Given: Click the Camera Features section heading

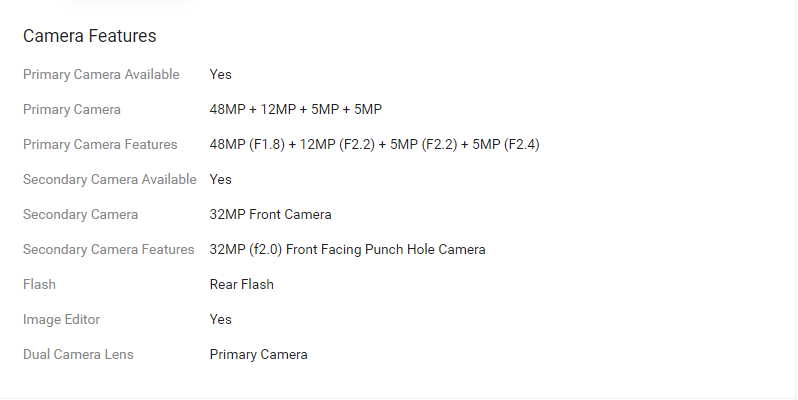Looking at the screenshot, I should (89, 36).
